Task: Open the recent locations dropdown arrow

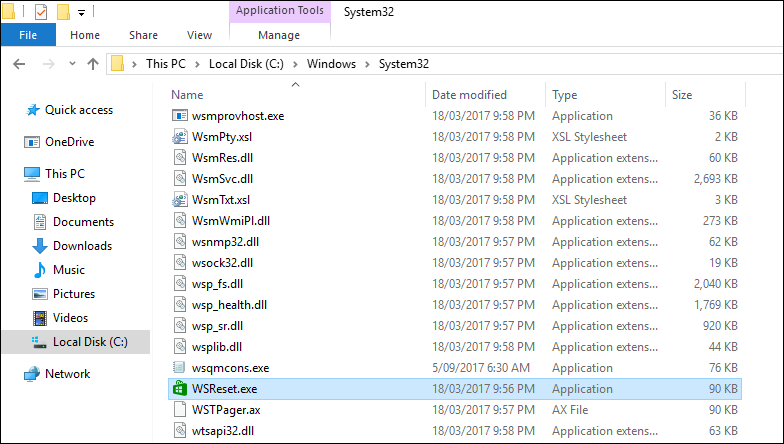Action: coord(72,64)
